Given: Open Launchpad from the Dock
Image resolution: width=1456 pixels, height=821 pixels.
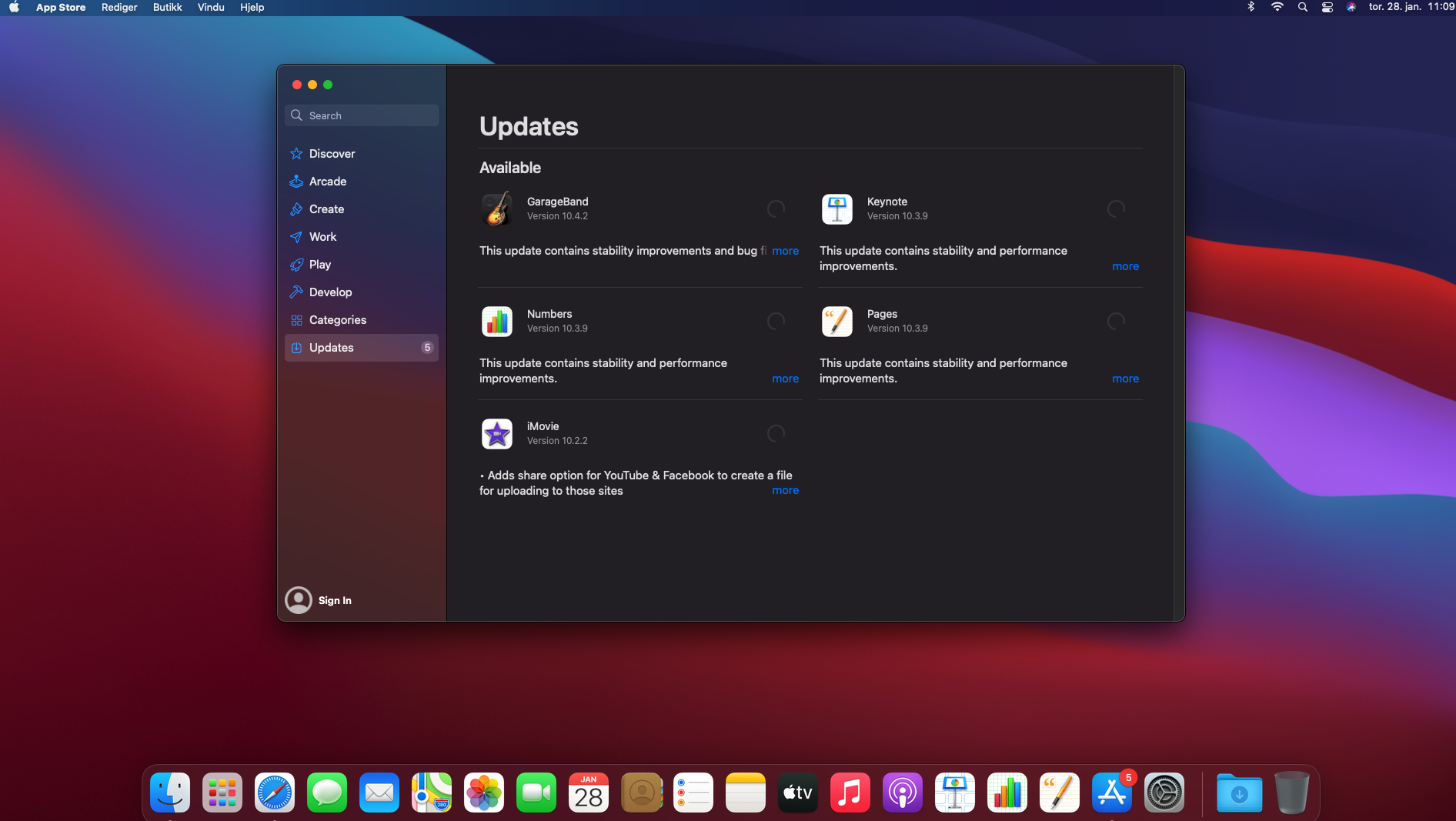Looking at the screenshot, I should click(x=222, y=793).
